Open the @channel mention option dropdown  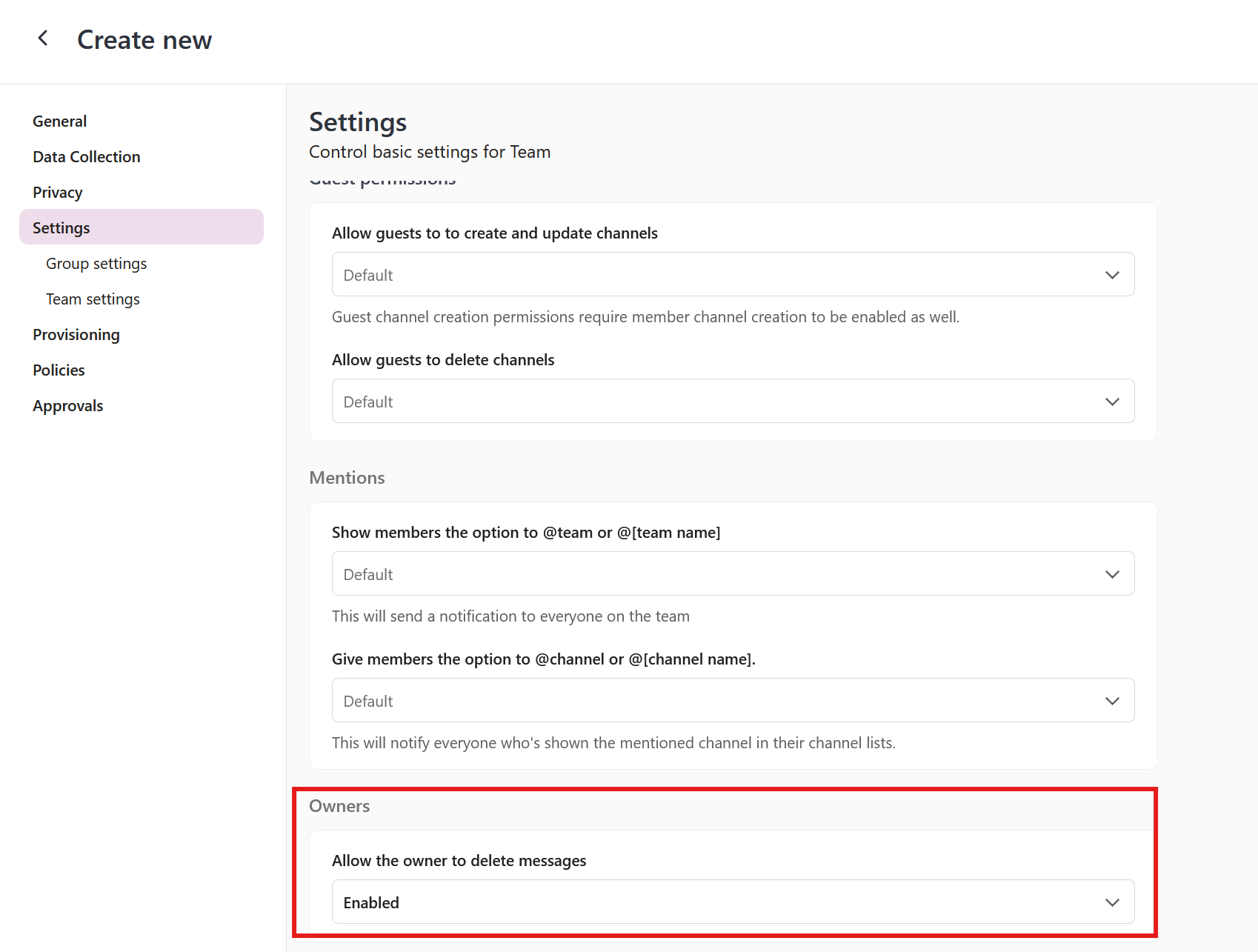[732, 700]
